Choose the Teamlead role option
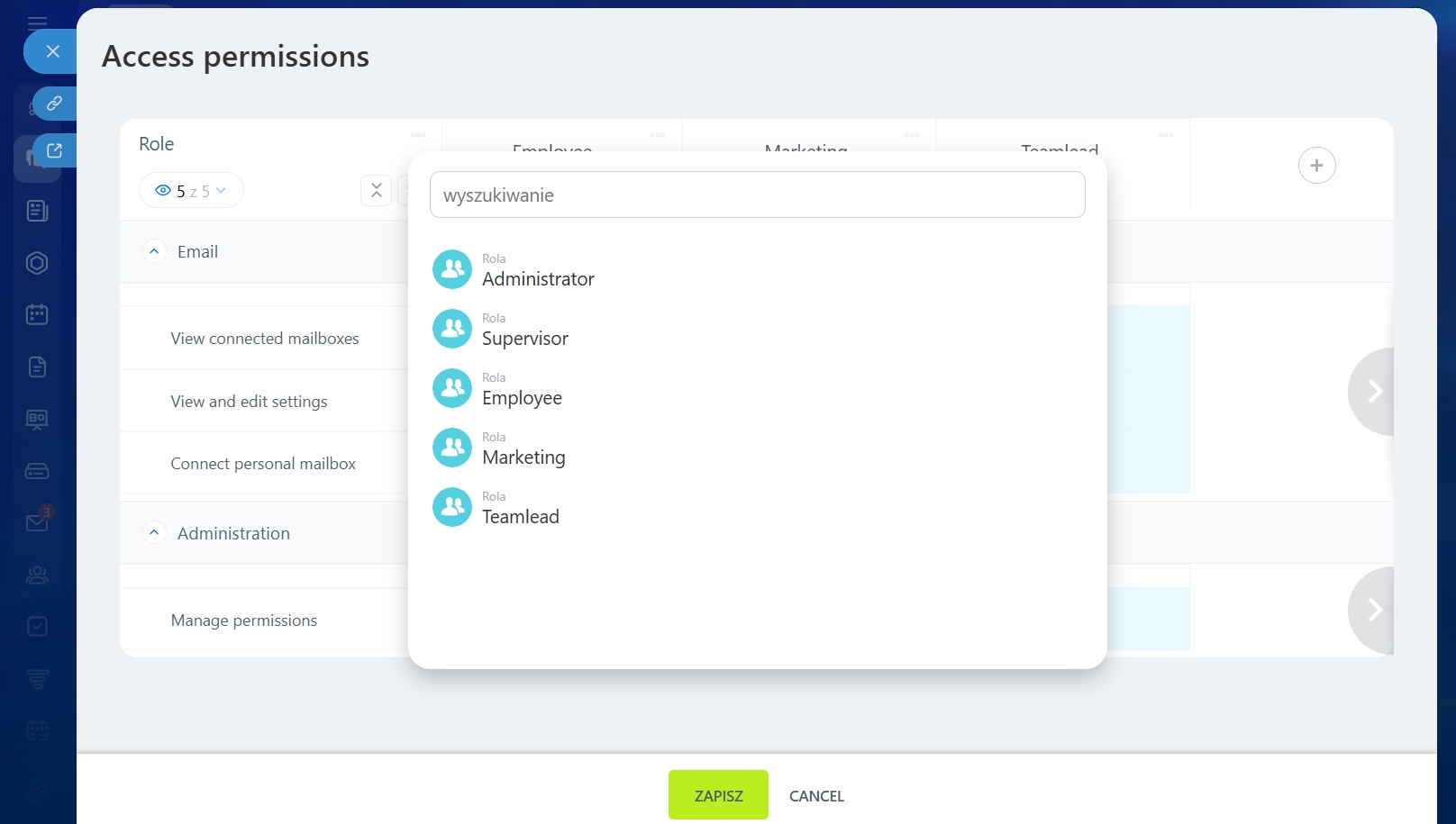1456x824 pixels. (x=520, y=517)
